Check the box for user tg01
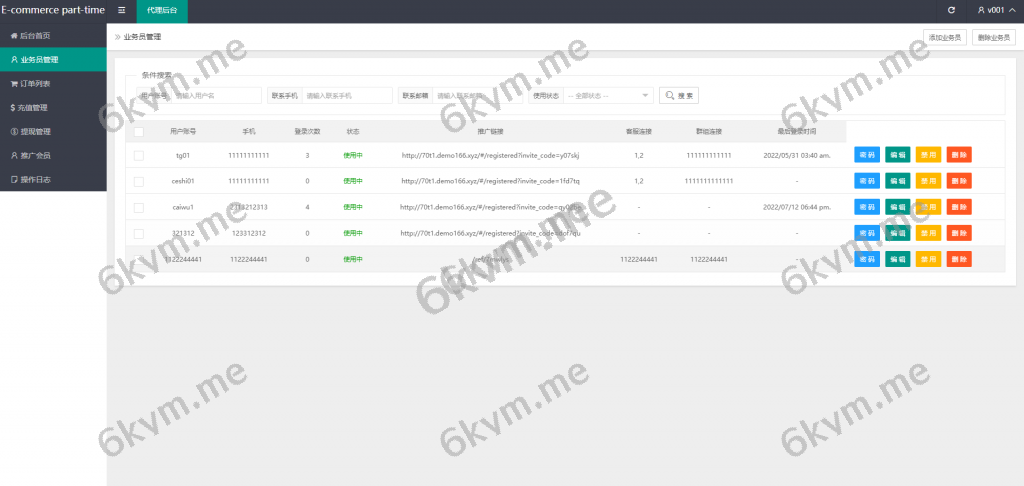This screenshot has height=486, width=1024. pos(138,155)
